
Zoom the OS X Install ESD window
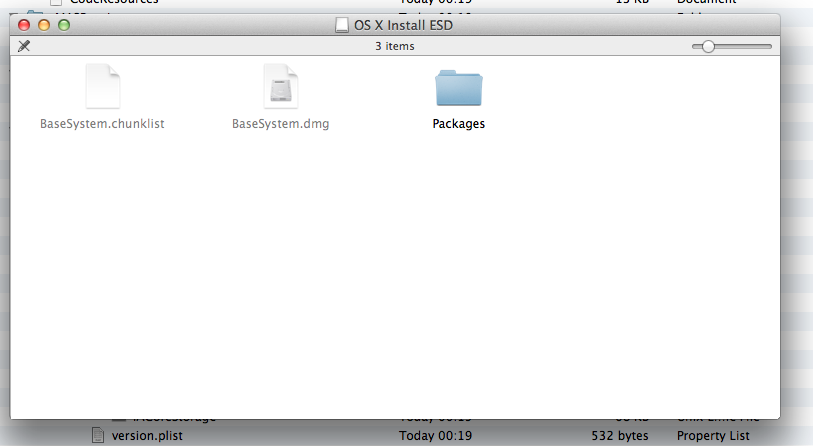[64, 25]
